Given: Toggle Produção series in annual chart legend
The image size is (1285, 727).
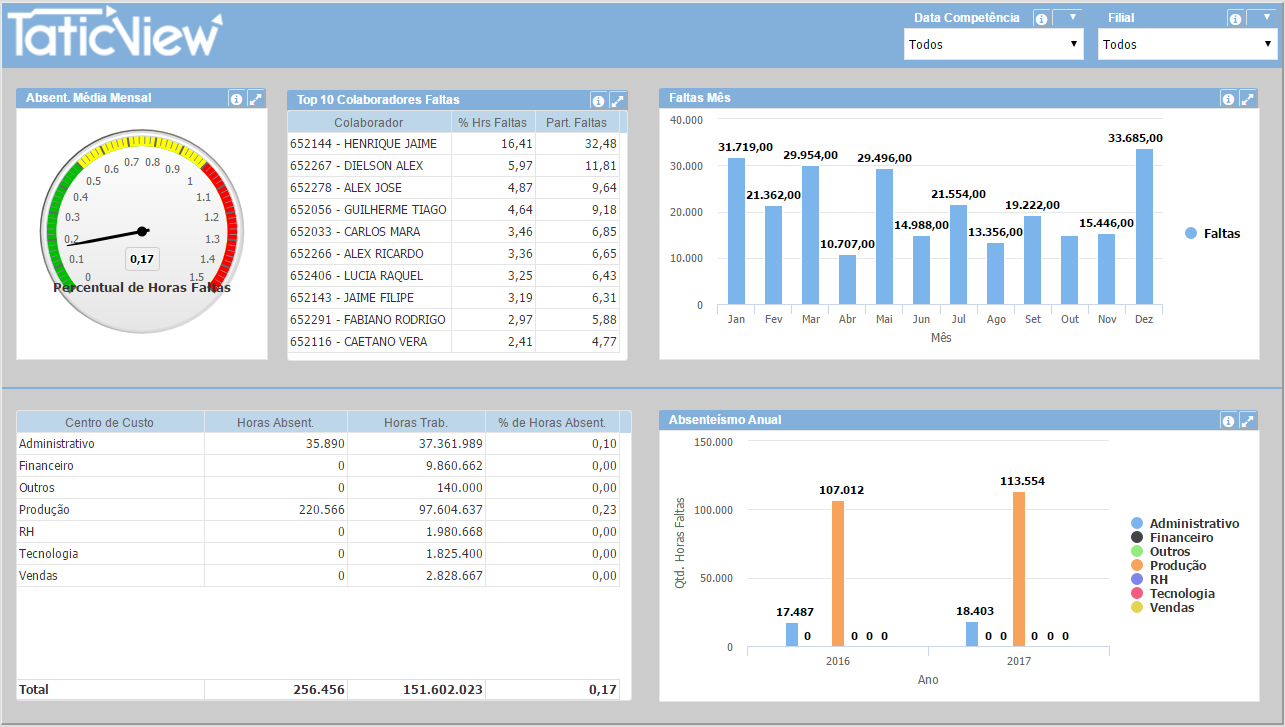Looking at the screenshot, I should tap(1177, 566).
